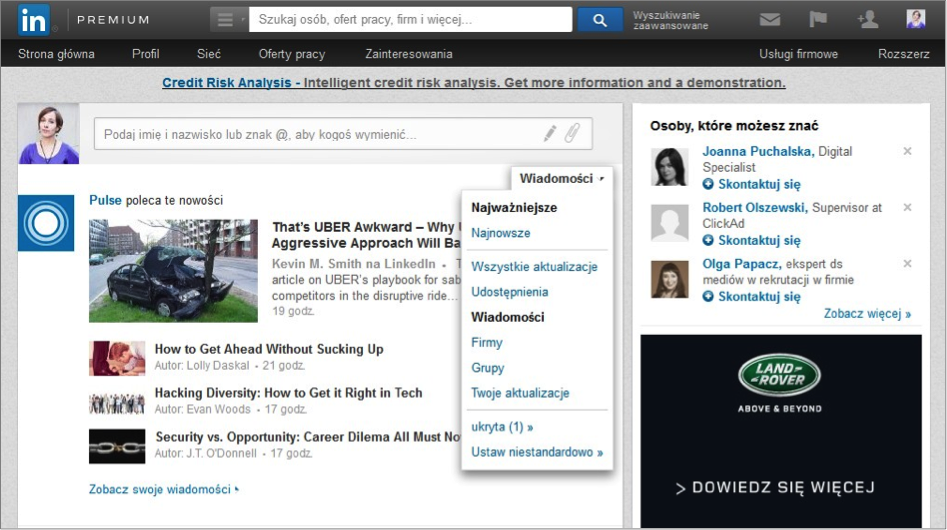This screenshot has width=947, height=530.
Task: Open the Oferty pracy menu
Action: (x=292, y=54)
